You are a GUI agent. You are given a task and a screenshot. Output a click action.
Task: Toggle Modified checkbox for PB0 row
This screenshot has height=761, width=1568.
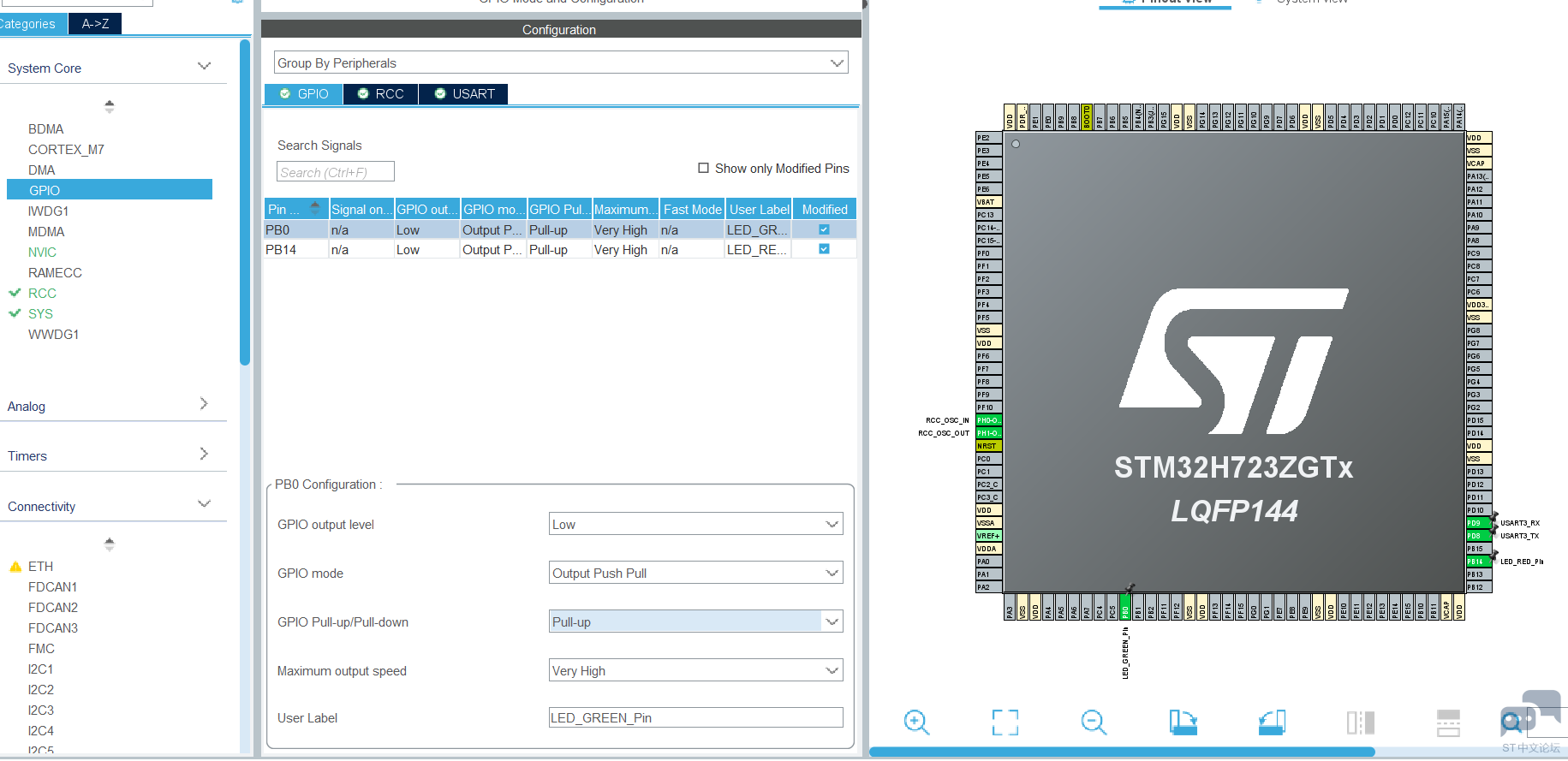click(x=824, y=229)
